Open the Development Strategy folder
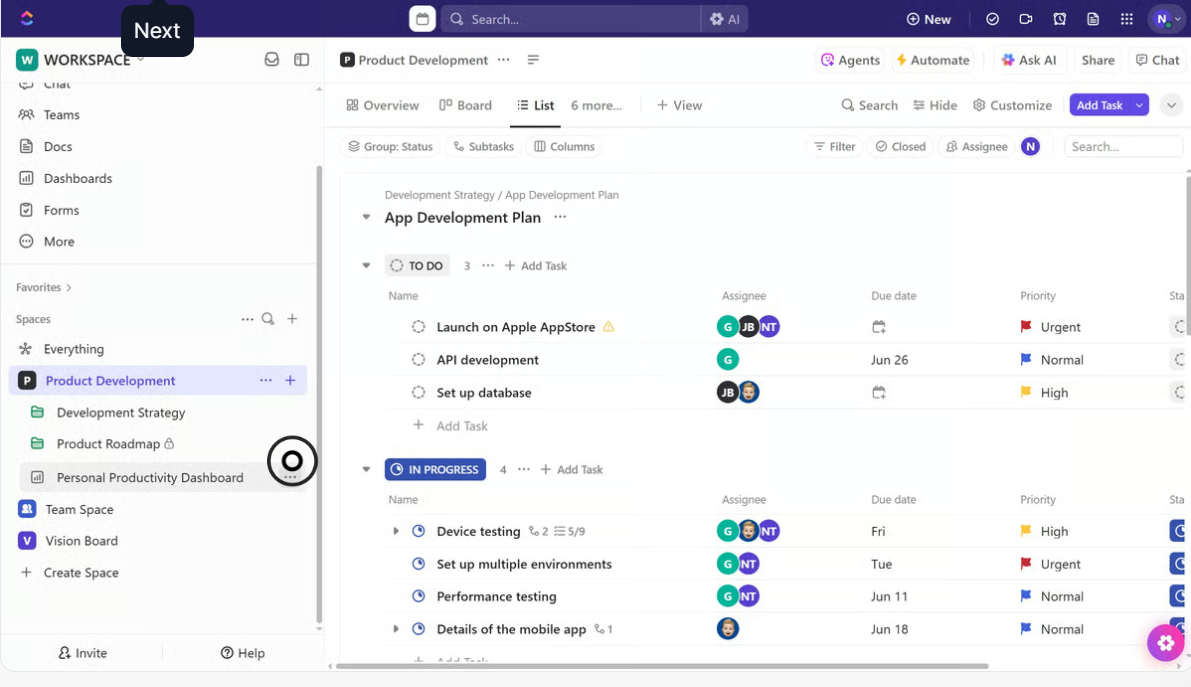Image resolution: width=1191 pixels, height=687 pixels. [x=121, y=413]
